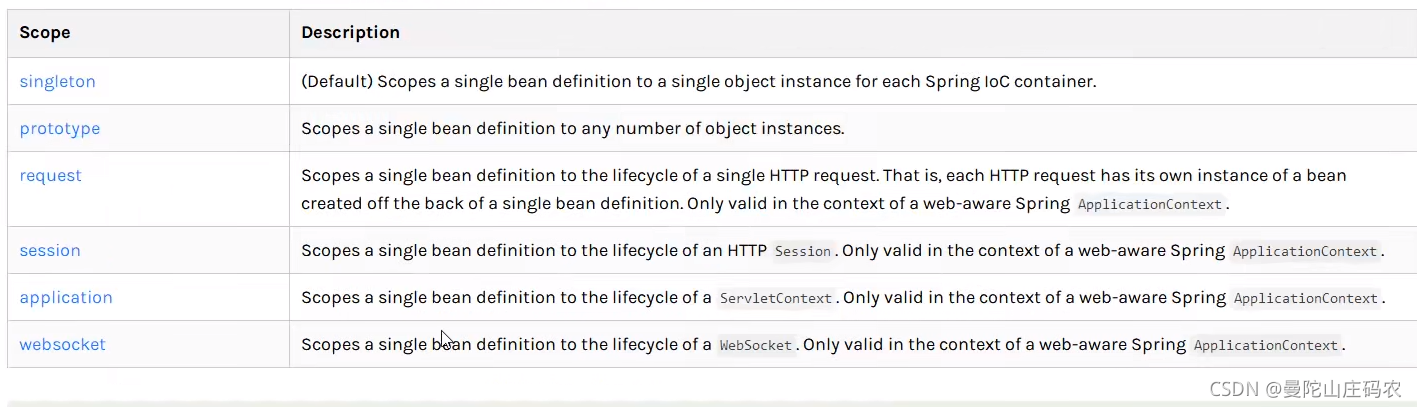Click the session row description text
This screenshot has height=407, width=1417.
tap(843, 252)
